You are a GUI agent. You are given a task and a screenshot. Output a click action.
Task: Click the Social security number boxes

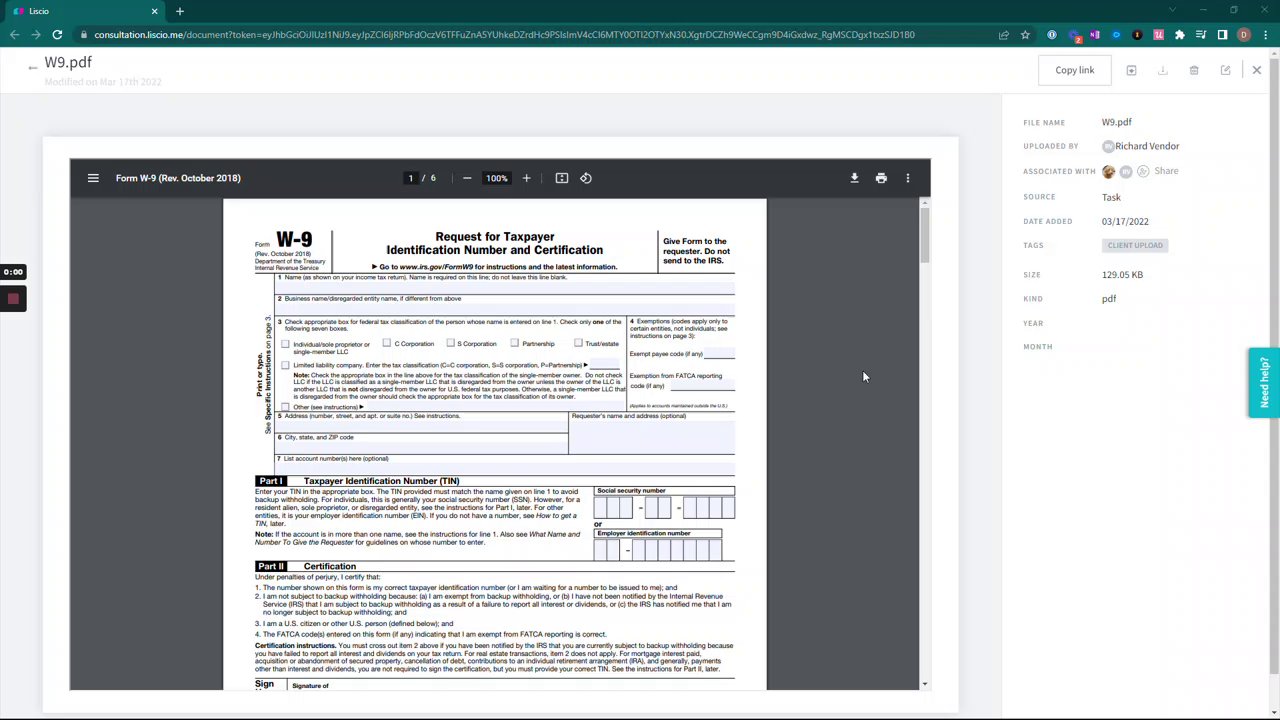(665, 508)
